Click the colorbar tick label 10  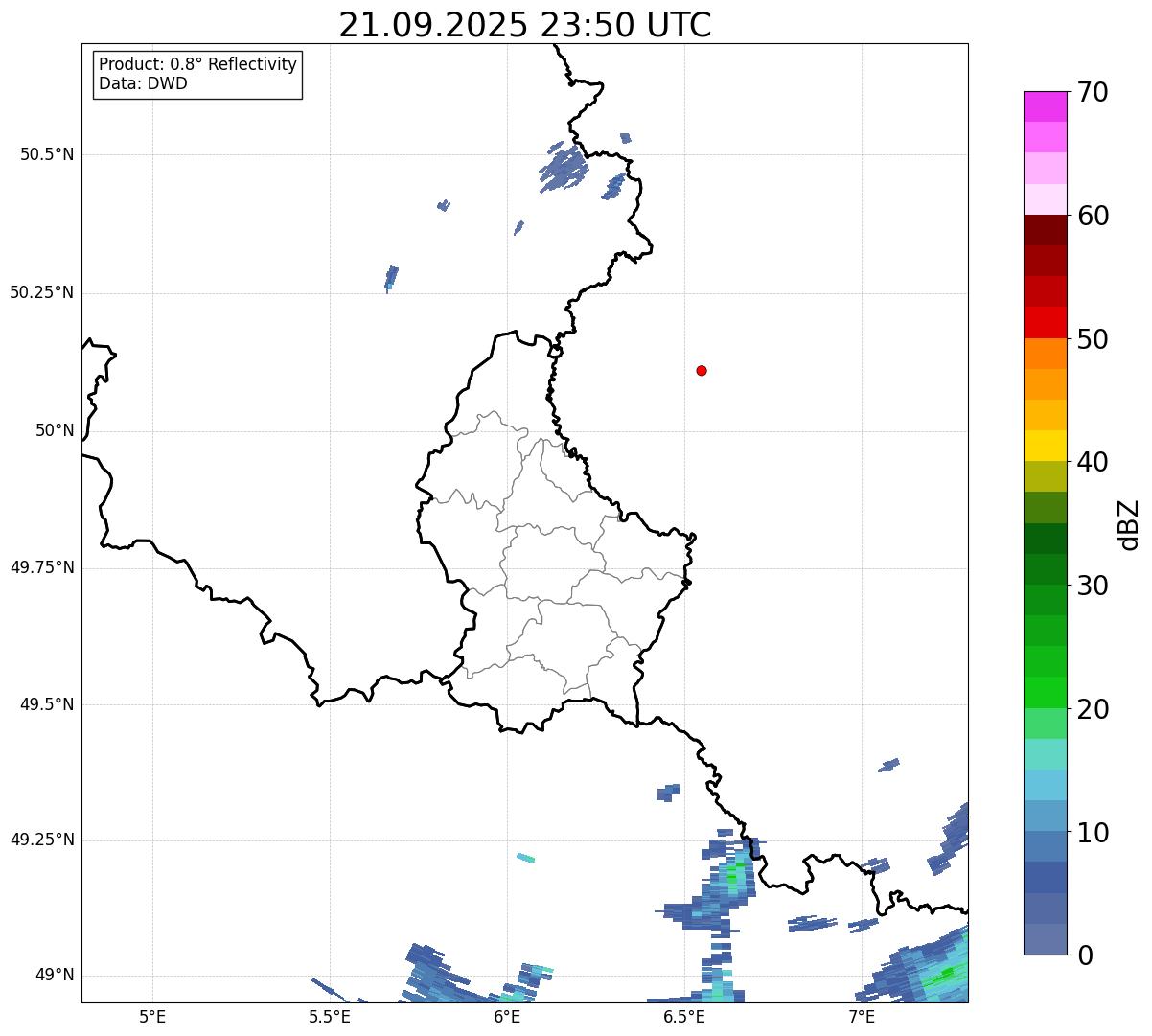tap(1093, 833)
